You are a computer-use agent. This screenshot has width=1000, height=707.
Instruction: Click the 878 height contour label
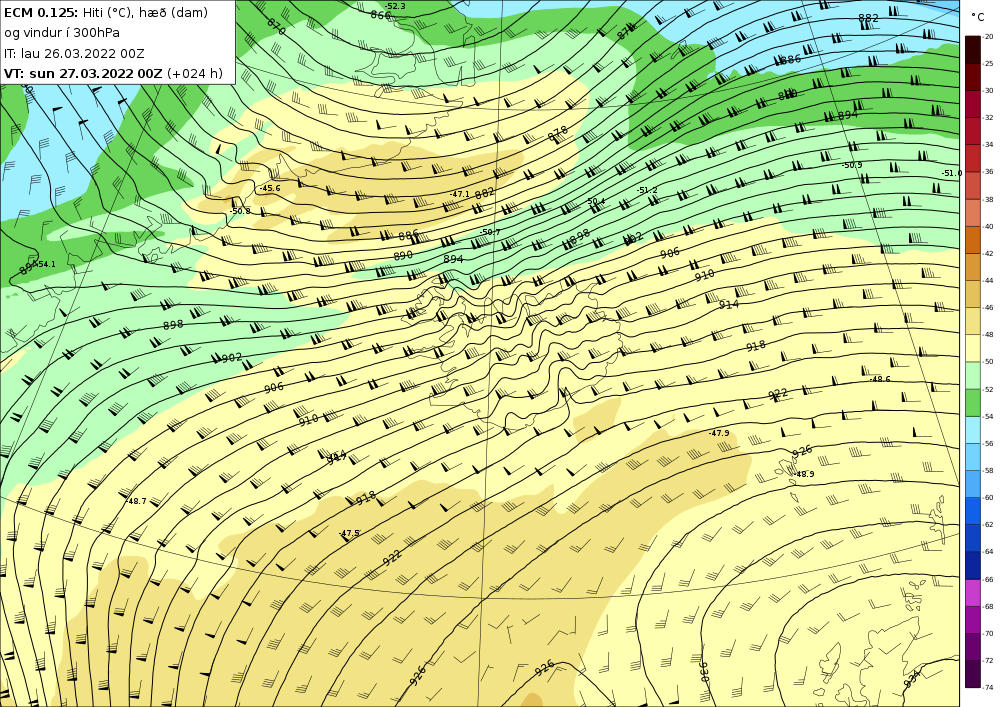558,134
